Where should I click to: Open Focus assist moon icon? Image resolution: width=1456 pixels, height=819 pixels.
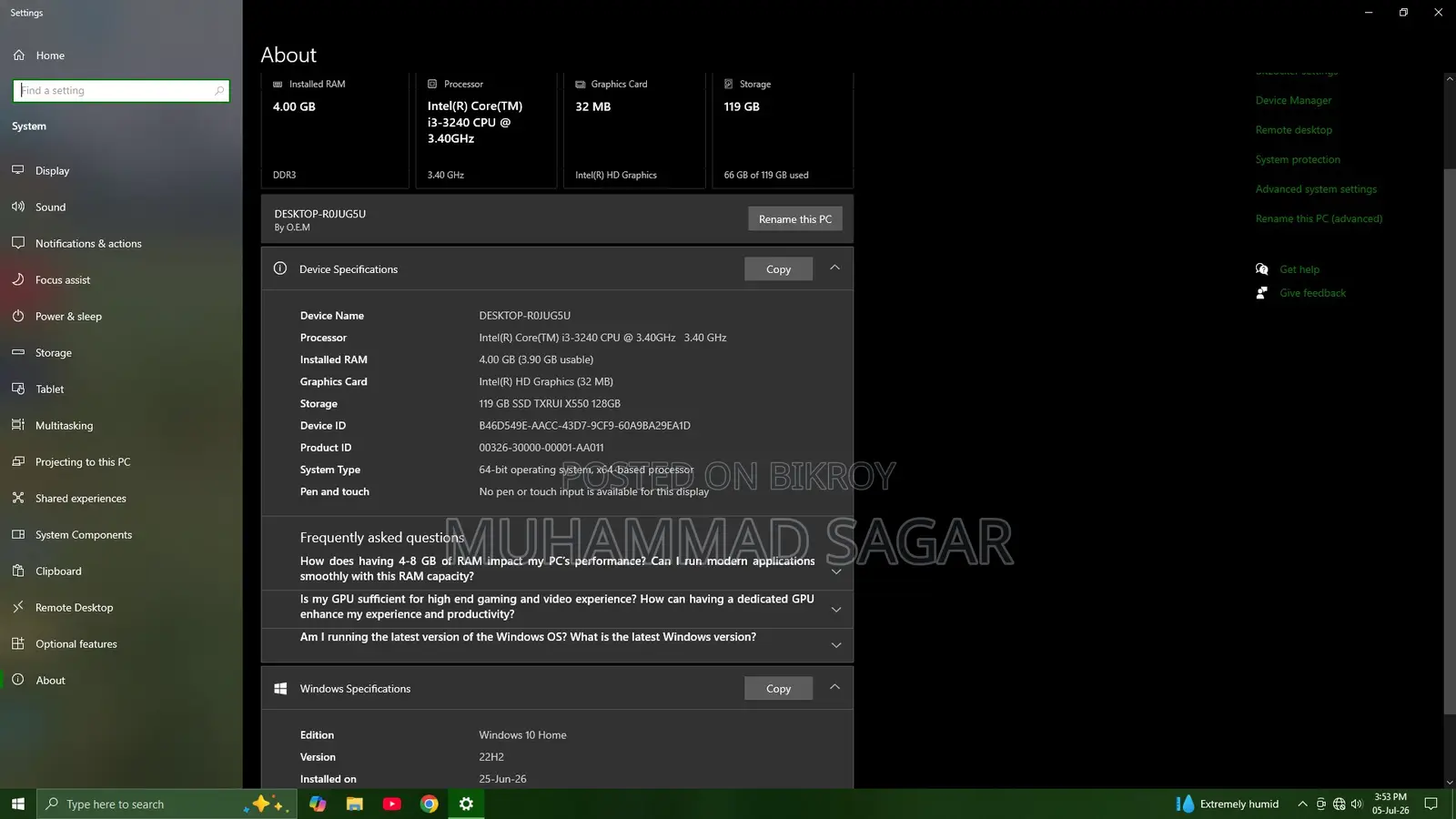(18, 279)
